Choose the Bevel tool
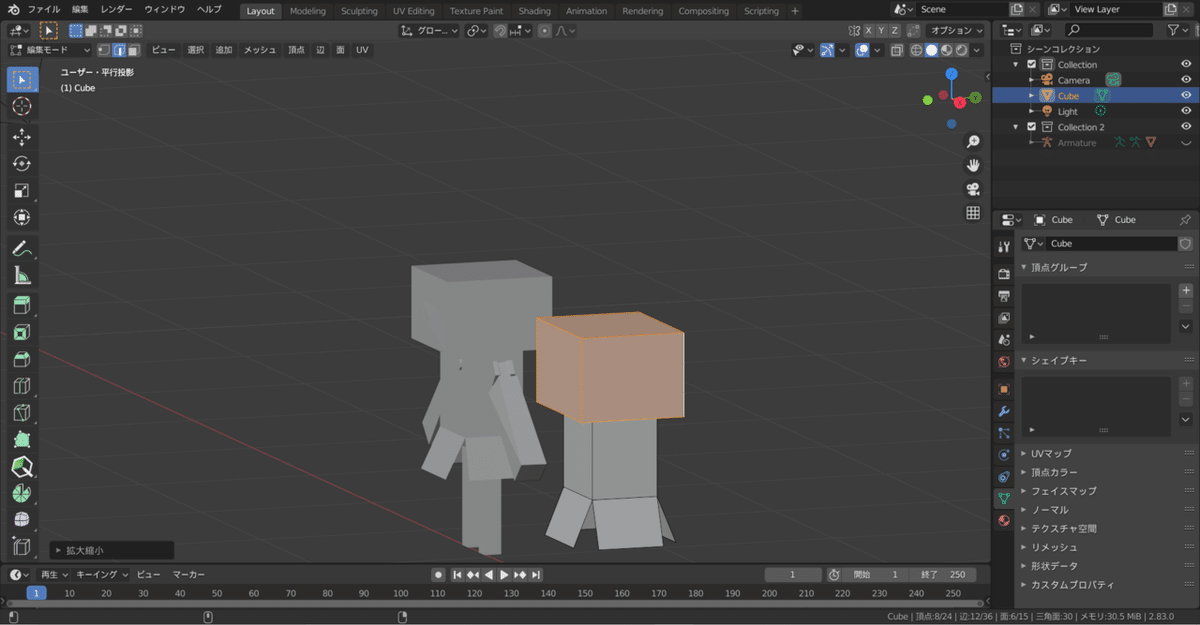The height and width of the screenshot is (625, 1200). [22, 360]
